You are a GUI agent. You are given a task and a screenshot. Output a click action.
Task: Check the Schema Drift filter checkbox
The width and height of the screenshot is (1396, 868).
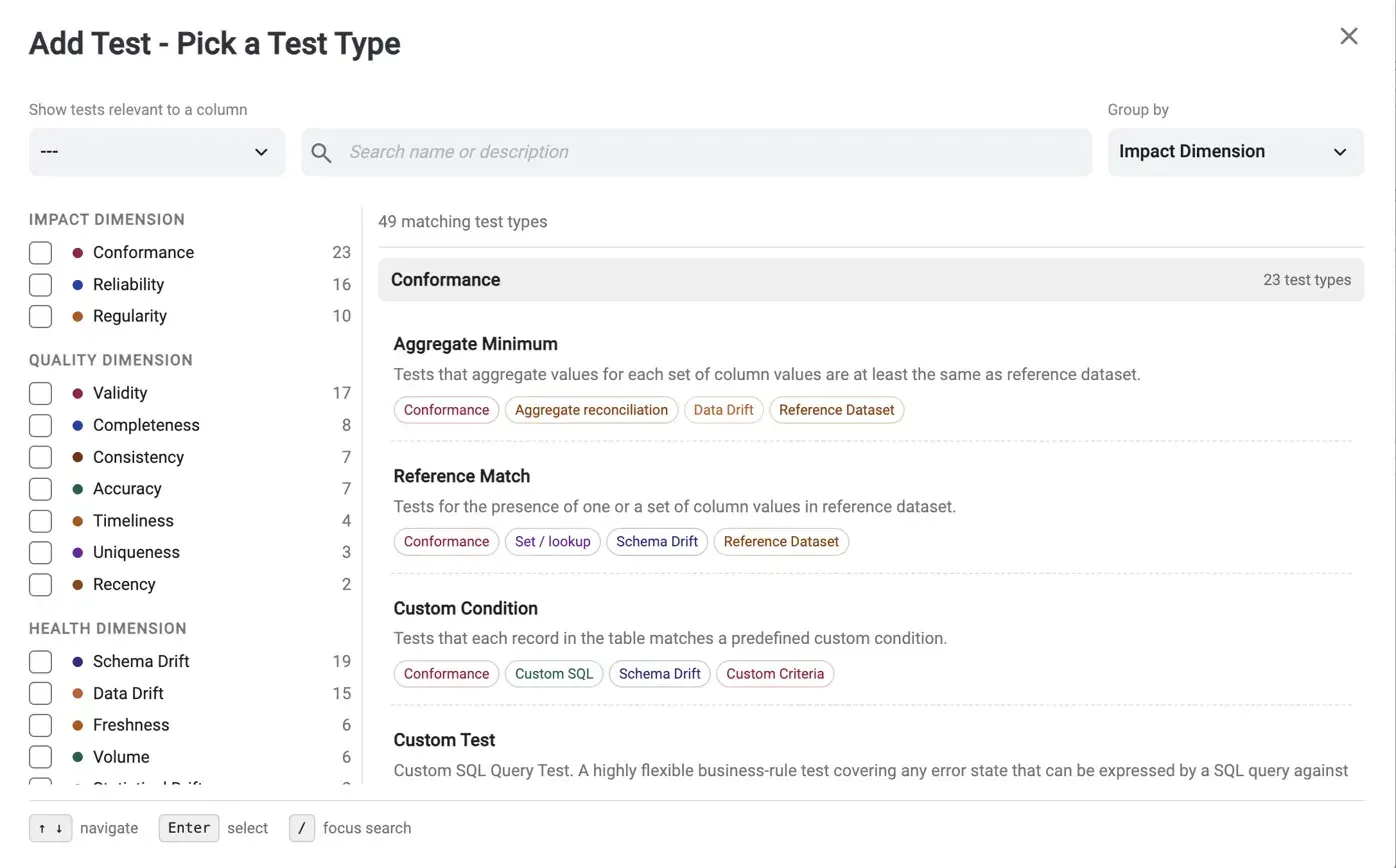(40, 661)
